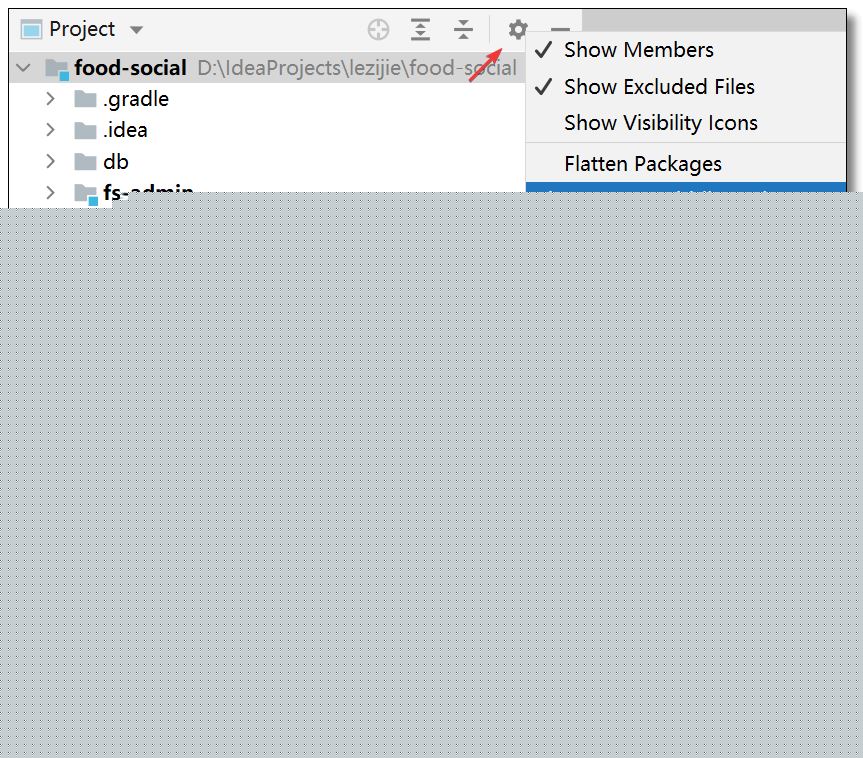The width and height of the screenshot is (863, 758).
Task: Click the .gradle folder icon
Action: coord(85,100)
